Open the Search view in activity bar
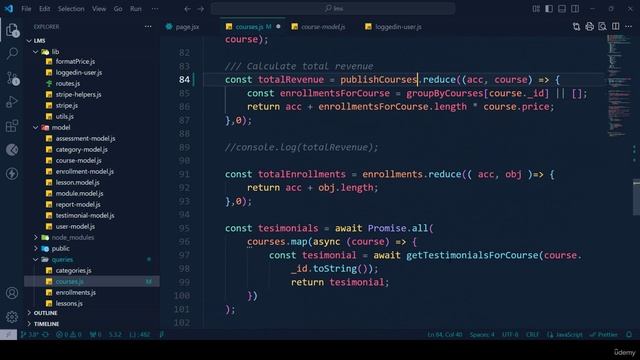Viewport: 640px width, 360px height. (12, 53)
